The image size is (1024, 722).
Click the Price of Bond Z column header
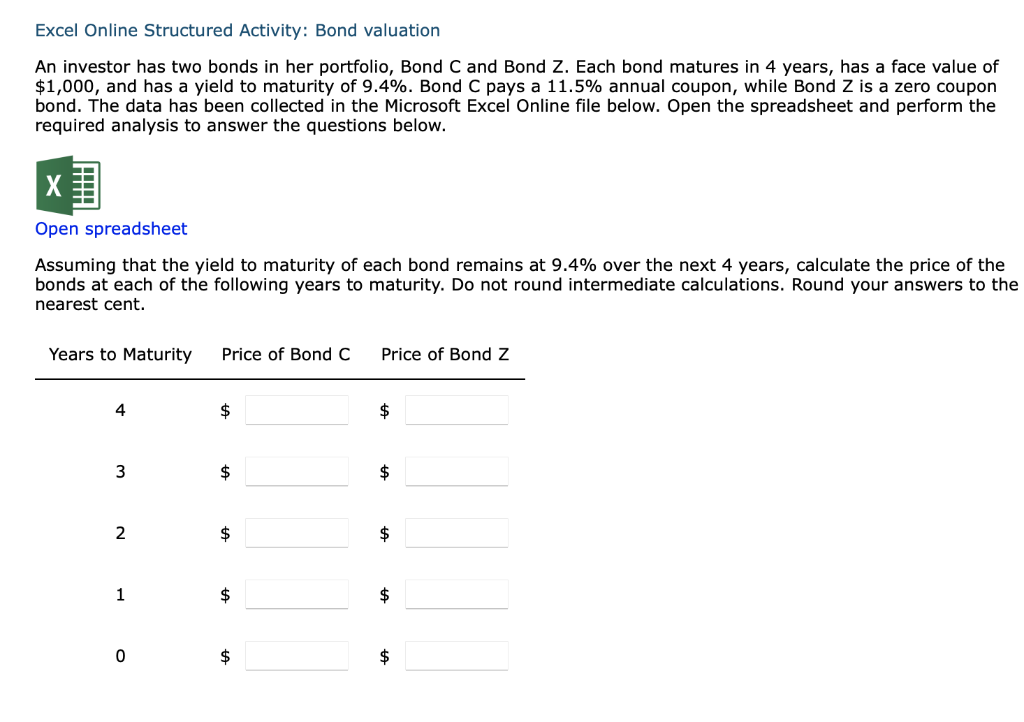click(x=445, y=354)
